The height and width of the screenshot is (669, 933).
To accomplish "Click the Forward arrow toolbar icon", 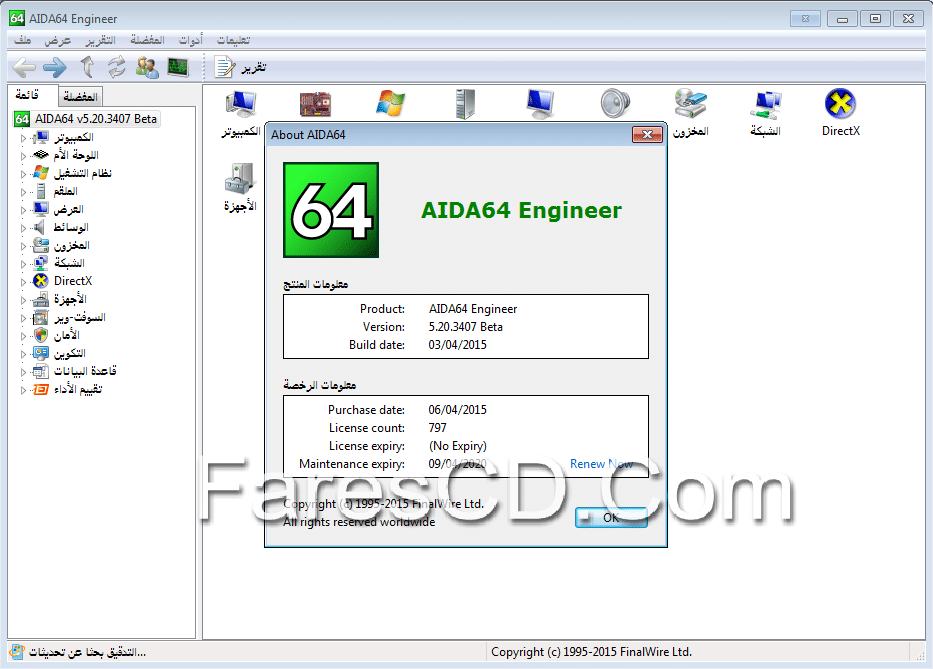I will pos(55,67).
